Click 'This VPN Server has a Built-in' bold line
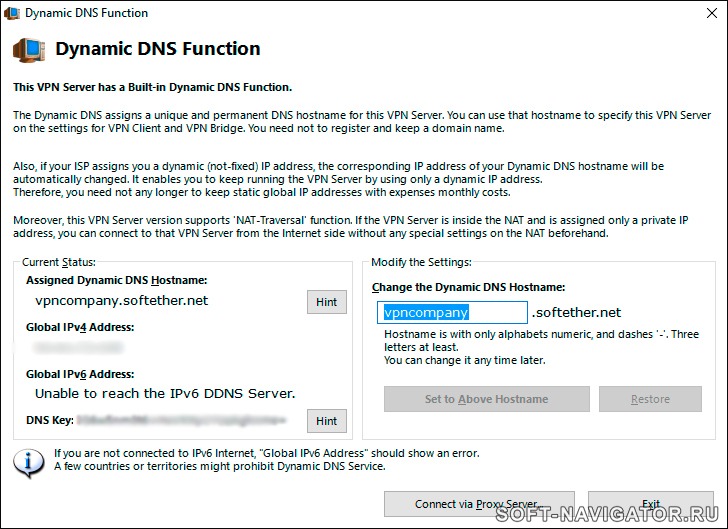The height and width of the screenshot is (529, 728). click(152, 87)
